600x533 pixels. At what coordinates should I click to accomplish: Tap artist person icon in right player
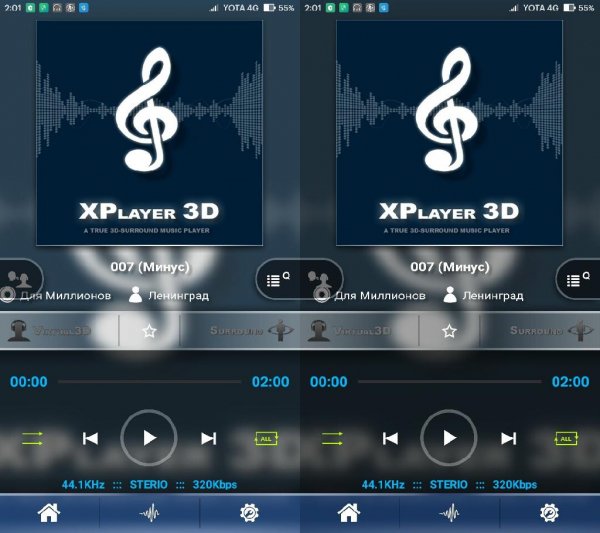pyautogui.click(x=450, y=295)
